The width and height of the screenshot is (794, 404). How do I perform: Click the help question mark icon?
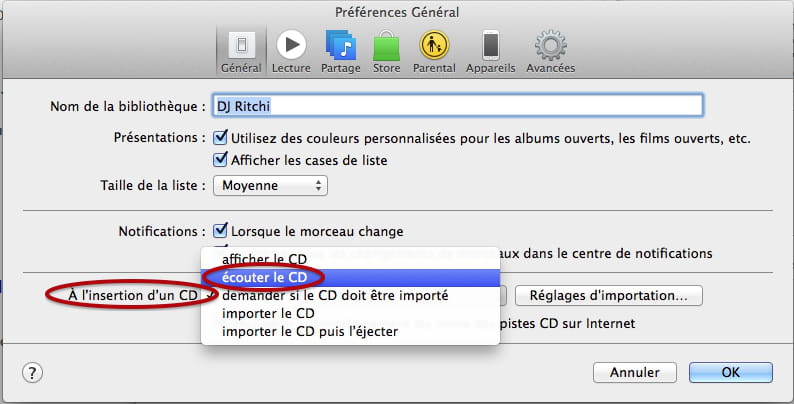(32, 373)
